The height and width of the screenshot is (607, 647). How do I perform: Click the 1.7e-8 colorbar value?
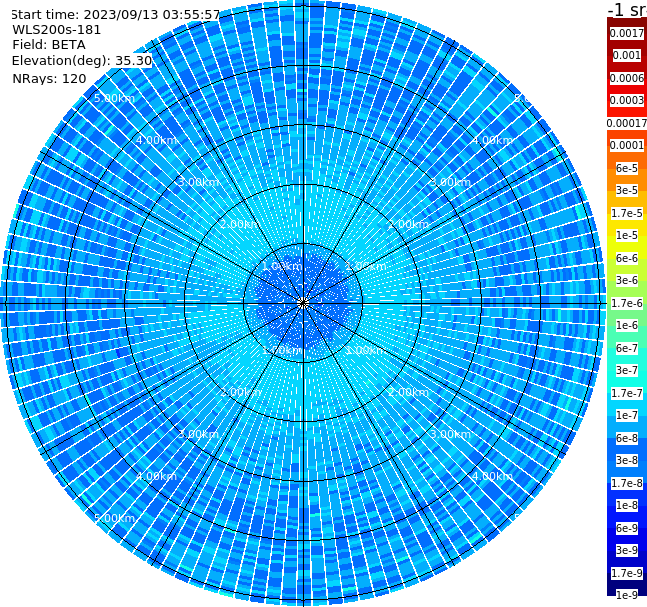(627, 483)
